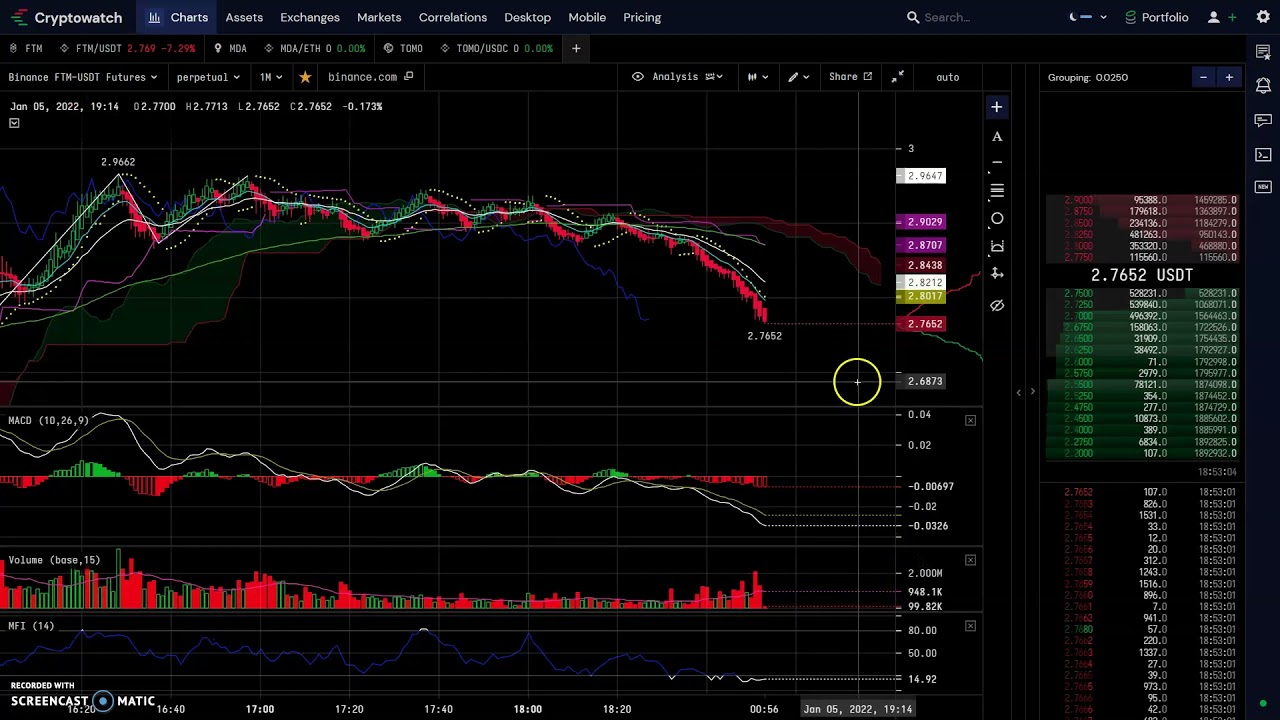
Task: Select the line drawing tool
Action: coord(996,162)
